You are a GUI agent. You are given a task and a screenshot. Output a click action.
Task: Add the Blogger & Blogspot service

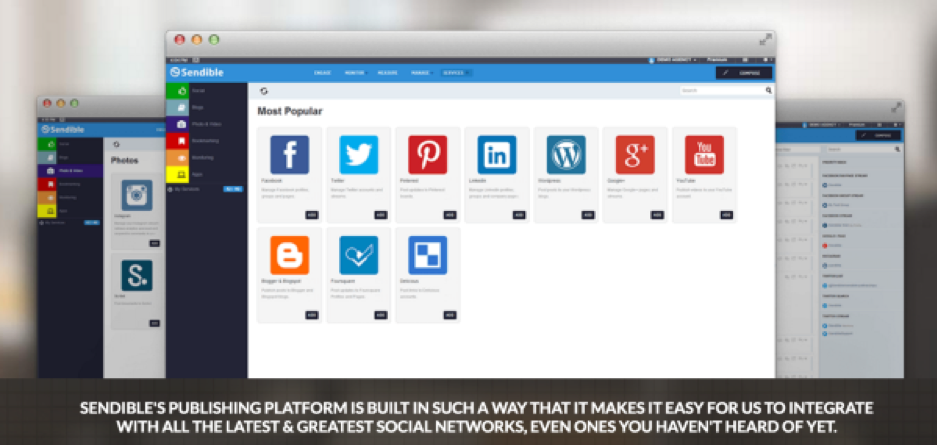tap(312, 315)
